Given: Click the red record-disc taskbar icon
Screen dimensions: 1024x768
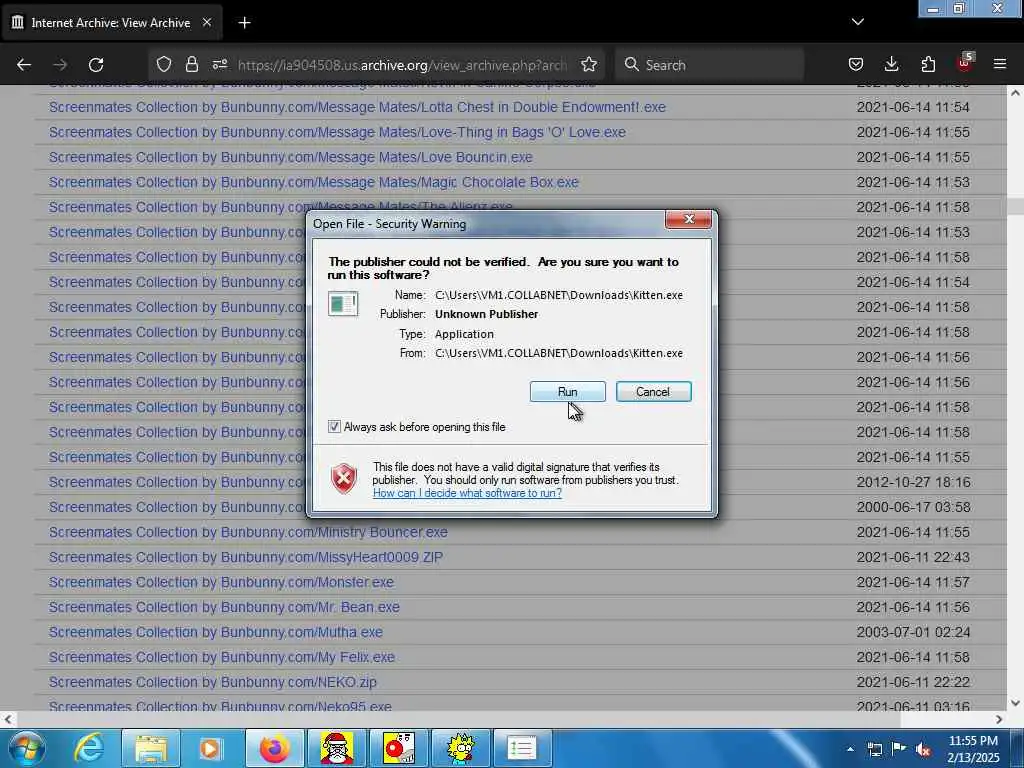Looking at the screenshot, I should [398, 748].
